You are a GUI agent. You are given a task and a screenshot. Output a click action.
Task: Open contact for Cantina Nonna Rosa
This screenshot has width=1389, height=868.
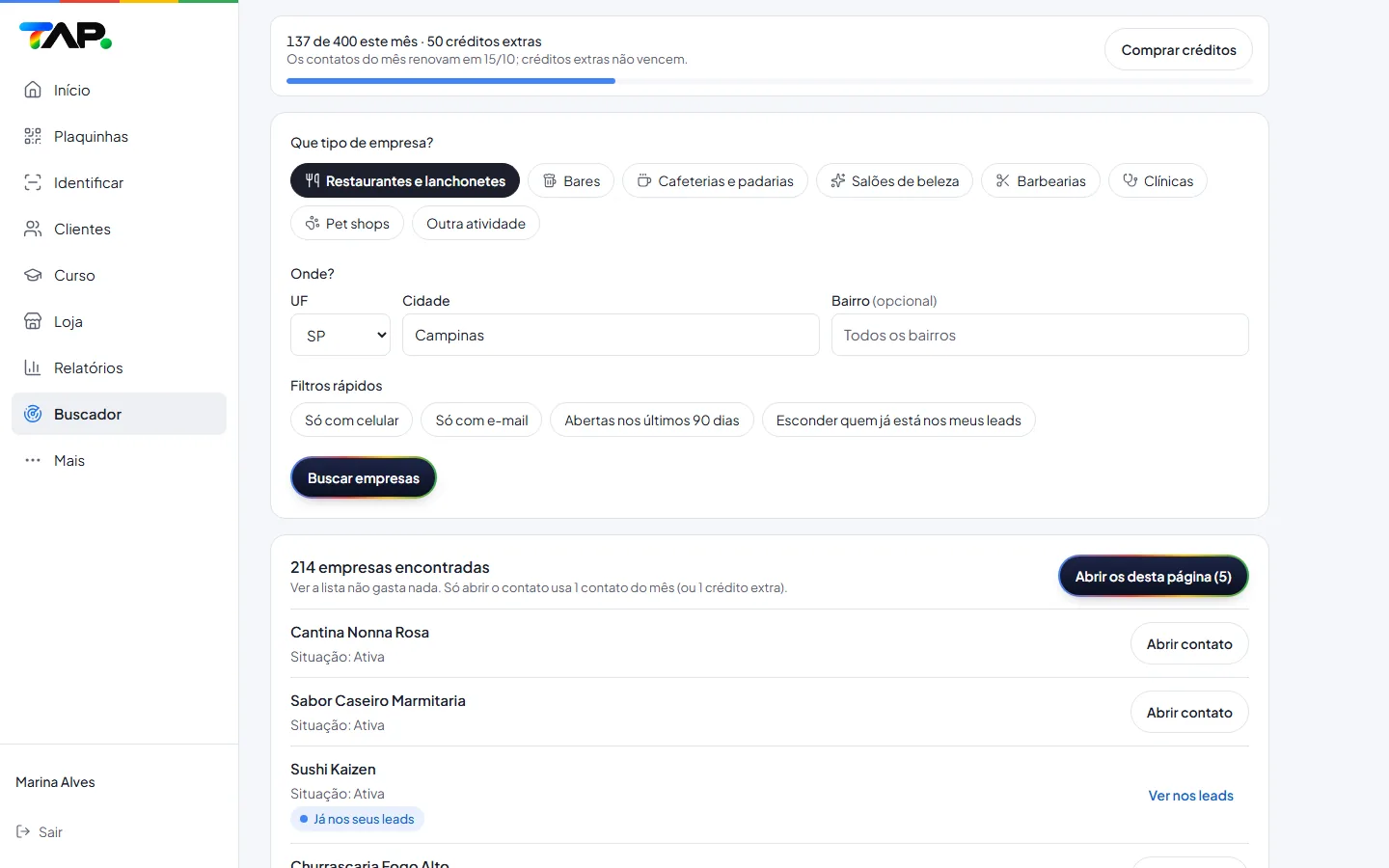point(1189,643)
